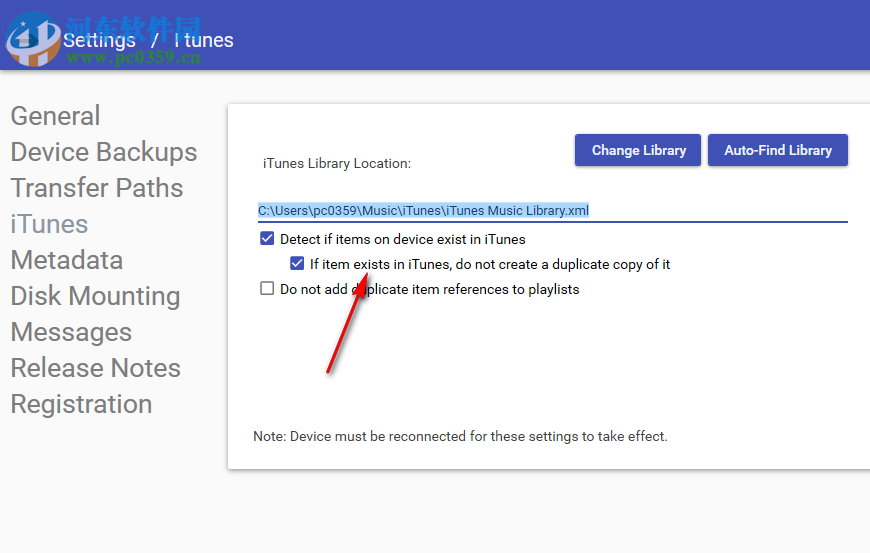This screenshot has width=870, height=553.
Task: Go to Transfer Paths settings
Action: (x=97, y=188)
